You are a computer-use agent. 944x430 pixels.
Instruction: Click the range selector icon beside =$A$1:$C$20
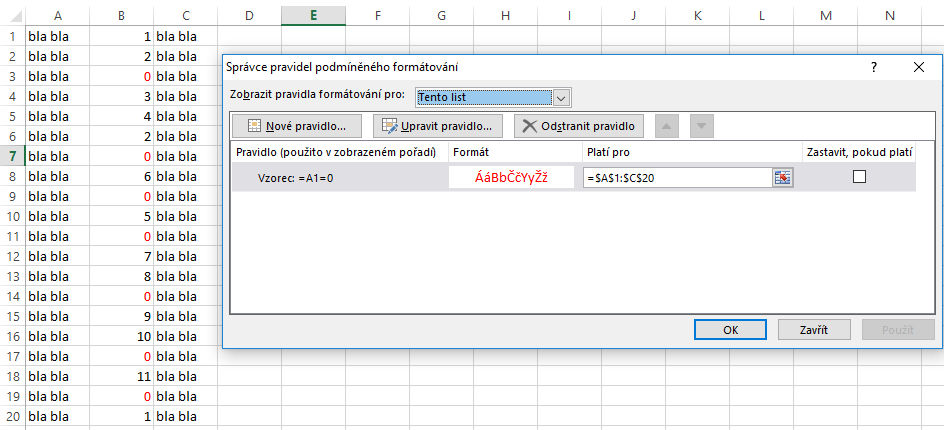point(782,177)
